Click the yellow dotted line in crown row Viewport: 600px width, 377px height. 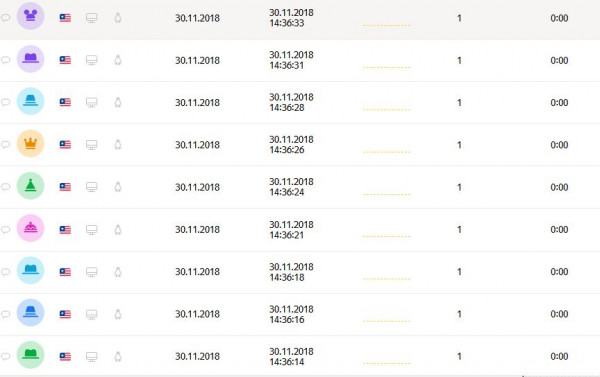click(x=386, y=152)
